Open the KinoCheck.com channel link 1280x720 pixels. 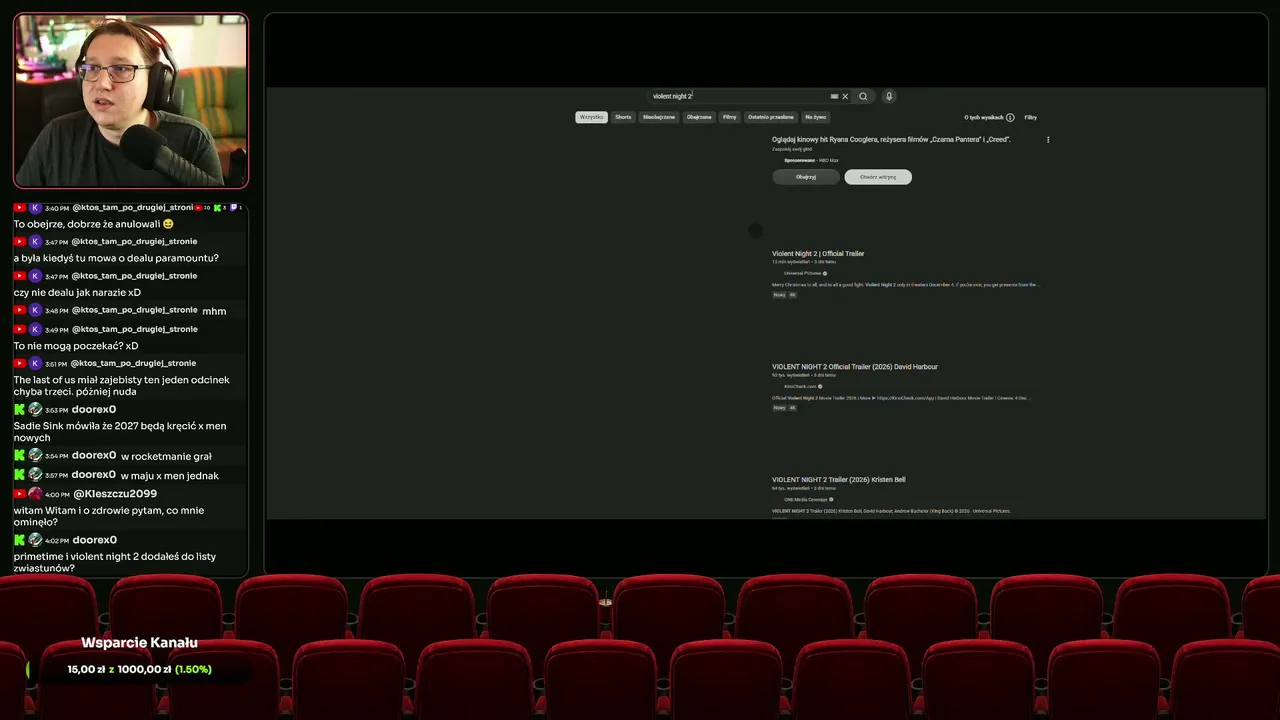point(800,386)
